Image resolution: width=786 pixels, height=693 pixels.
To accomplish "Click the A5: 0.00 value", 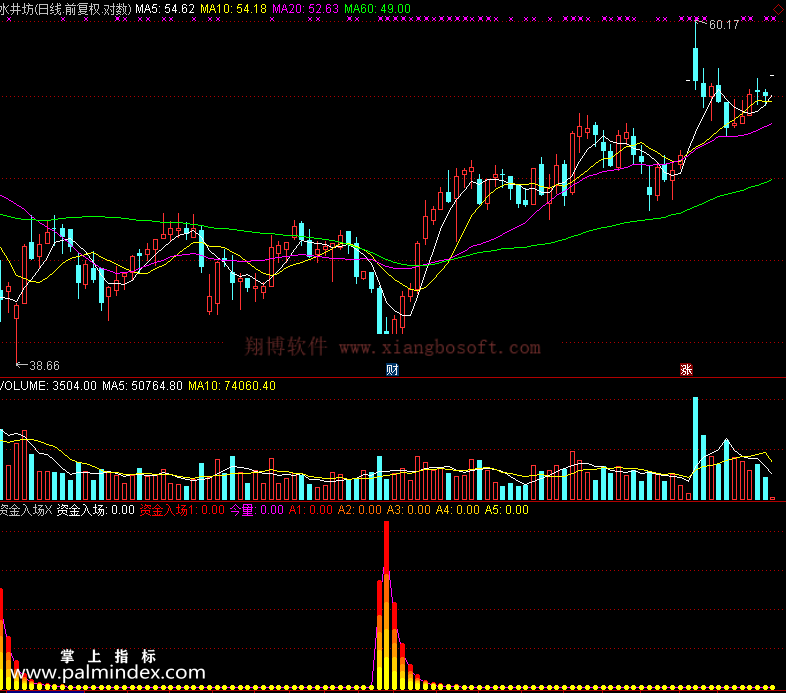I will tap(506, 510).
